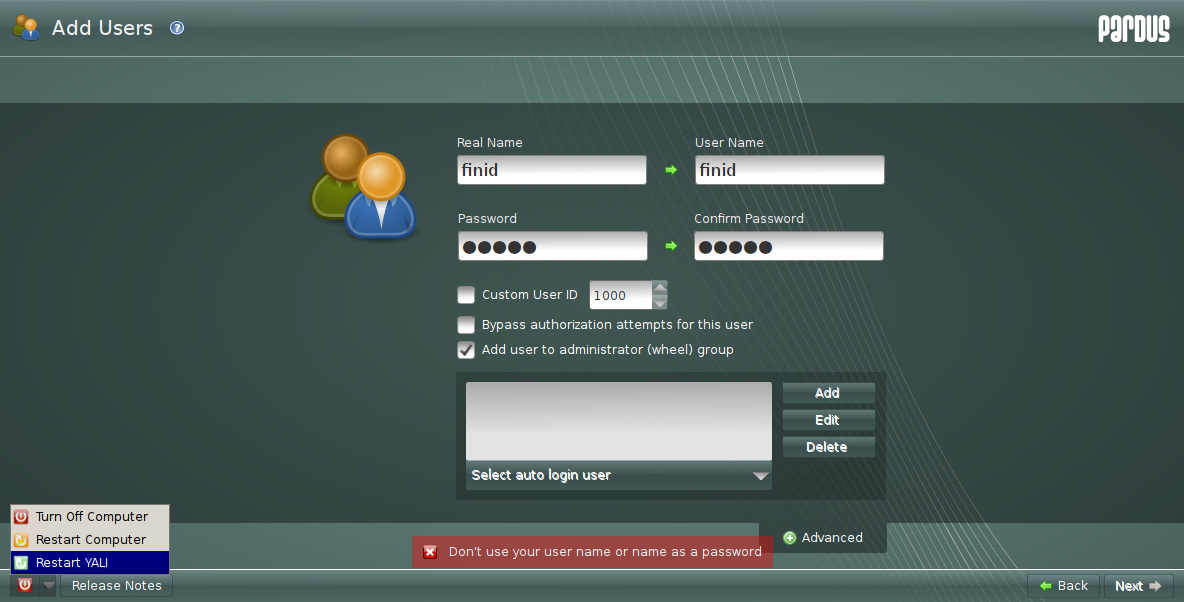Uncheck Add user to administrator wheel group
1184x602 pixels.
tap(466, 350)
